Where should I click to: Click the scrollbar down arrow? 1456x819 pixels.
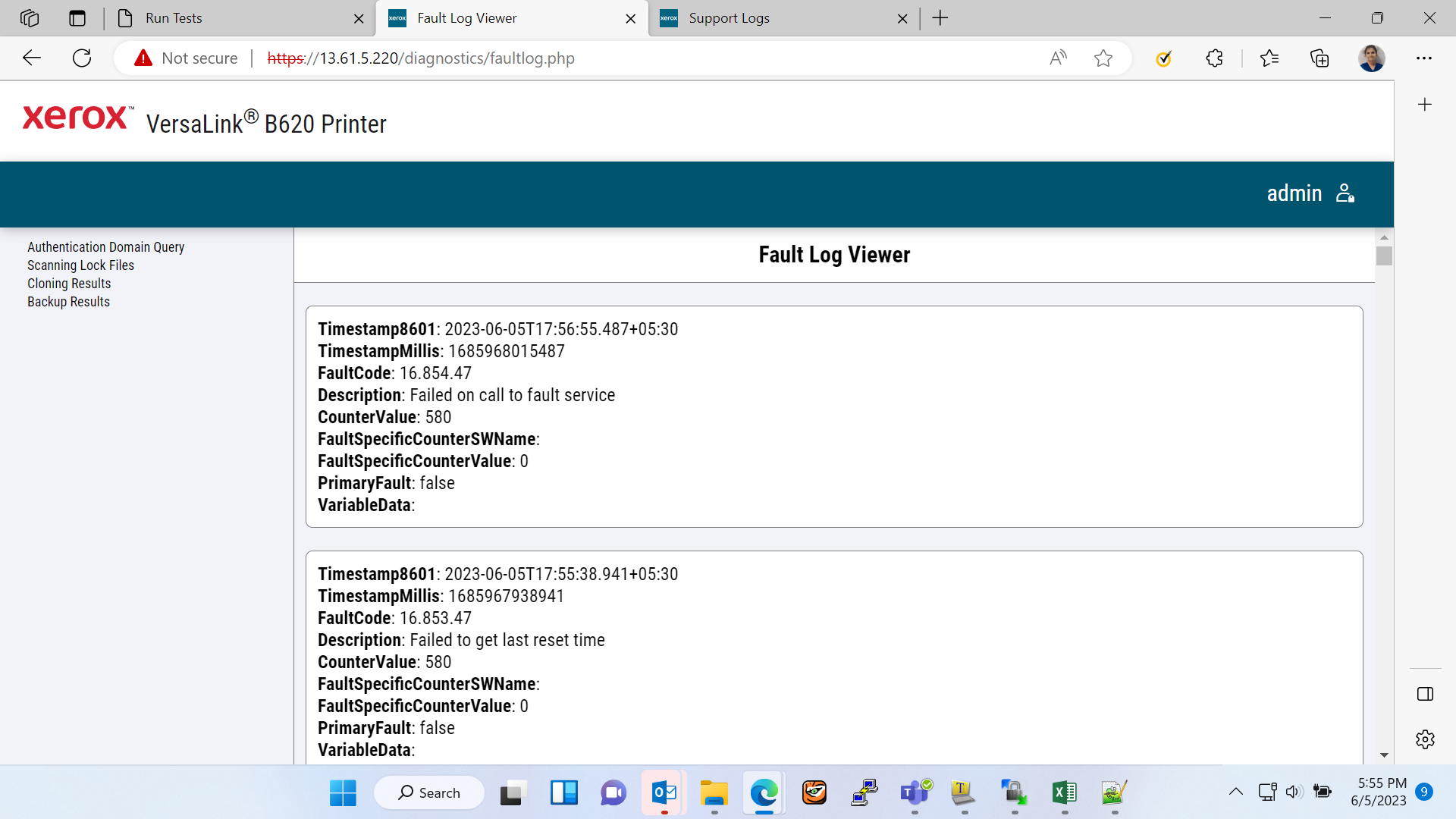1384,755
